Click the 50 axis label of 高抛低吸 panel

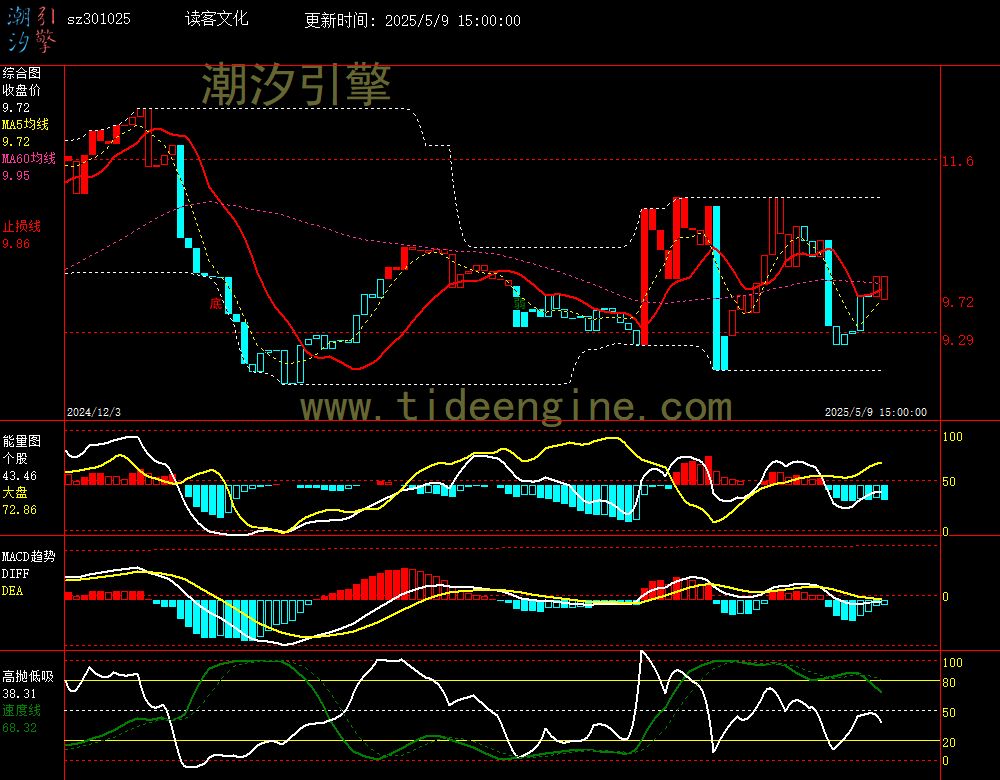949,713
